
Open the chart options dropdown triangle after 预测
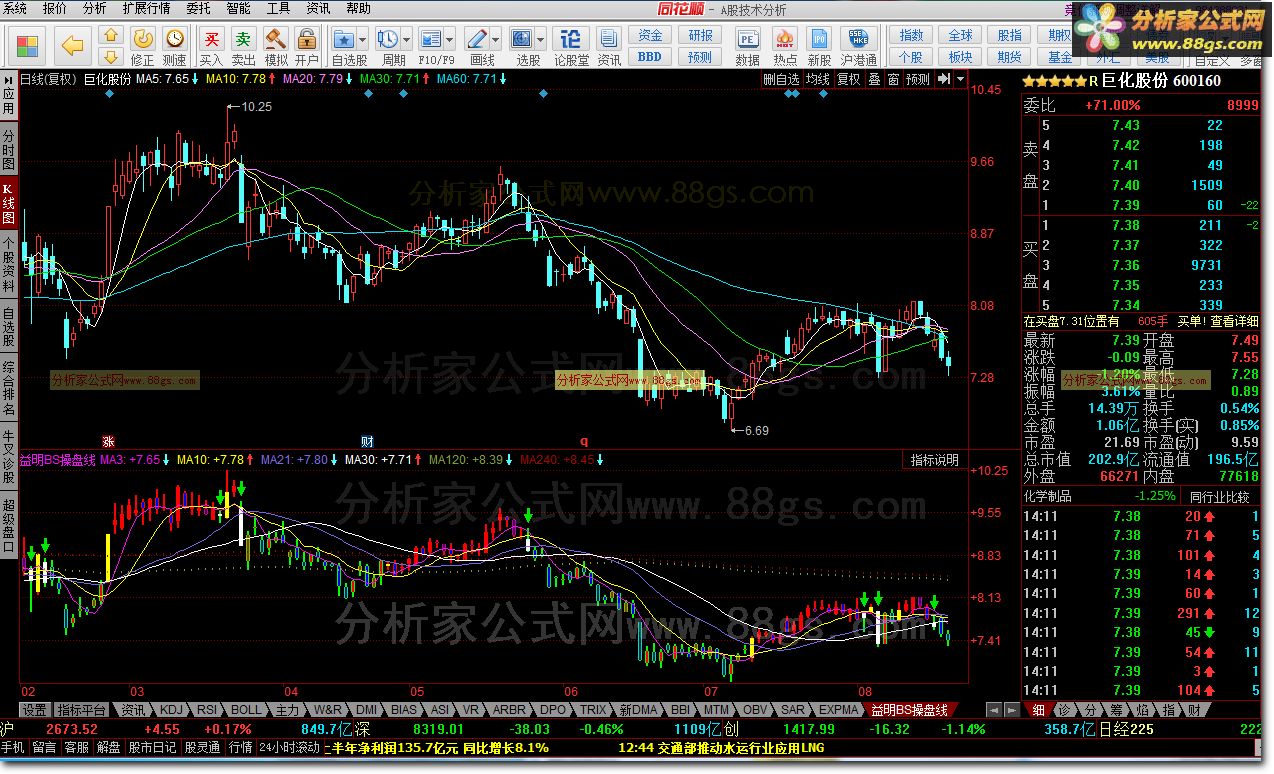point(961,79)
